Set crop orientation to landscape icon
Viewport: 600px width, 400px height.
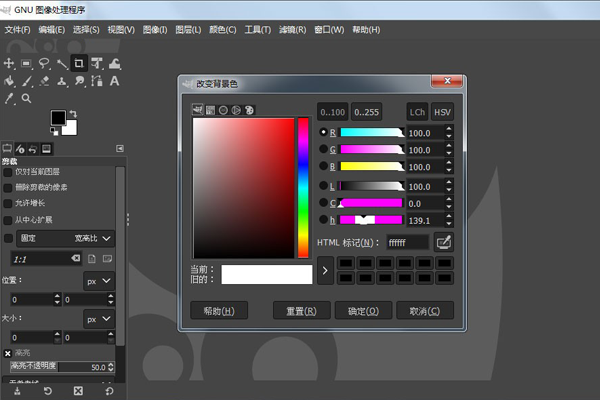107,259
